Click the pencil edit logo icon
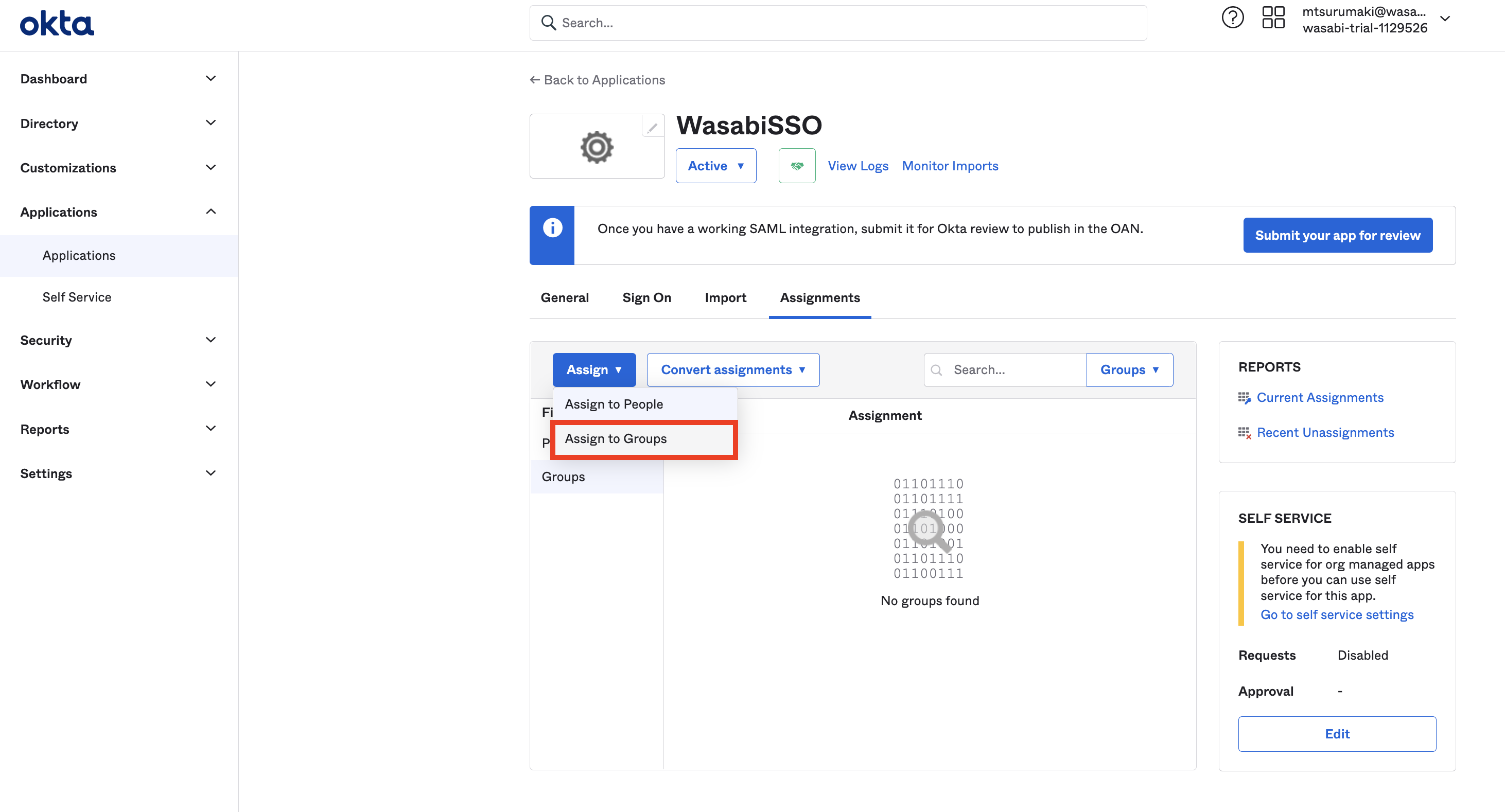 652,127
